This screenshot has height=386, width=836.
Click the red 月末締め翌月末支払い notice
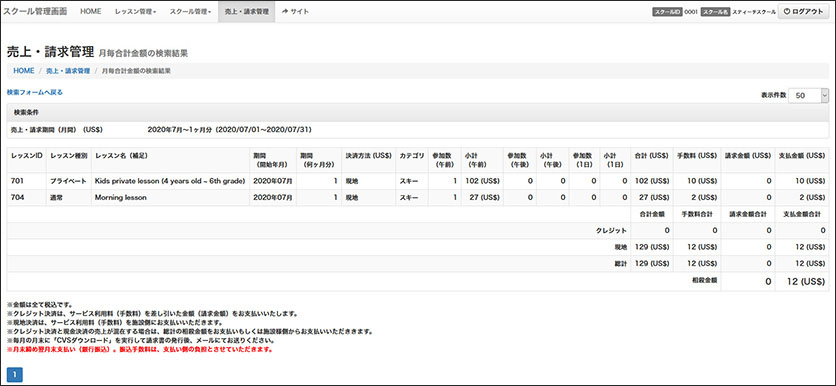(x=140, y=350)
